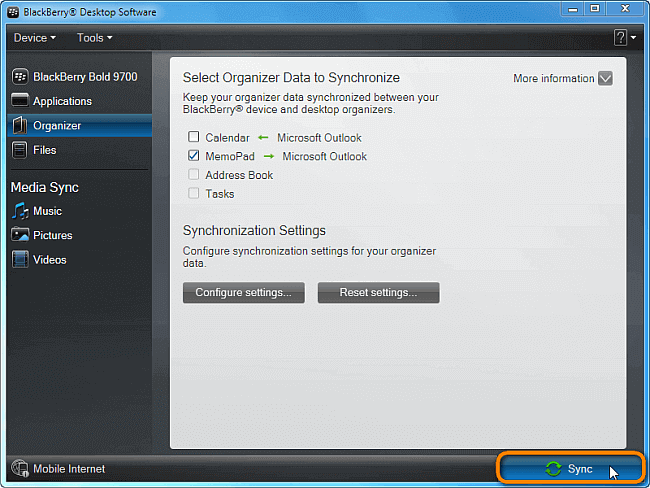Image resolution: width=650 pixels, height=488 pixels.
Task: Open the help dropdown arrow
Action: (633, 38)
